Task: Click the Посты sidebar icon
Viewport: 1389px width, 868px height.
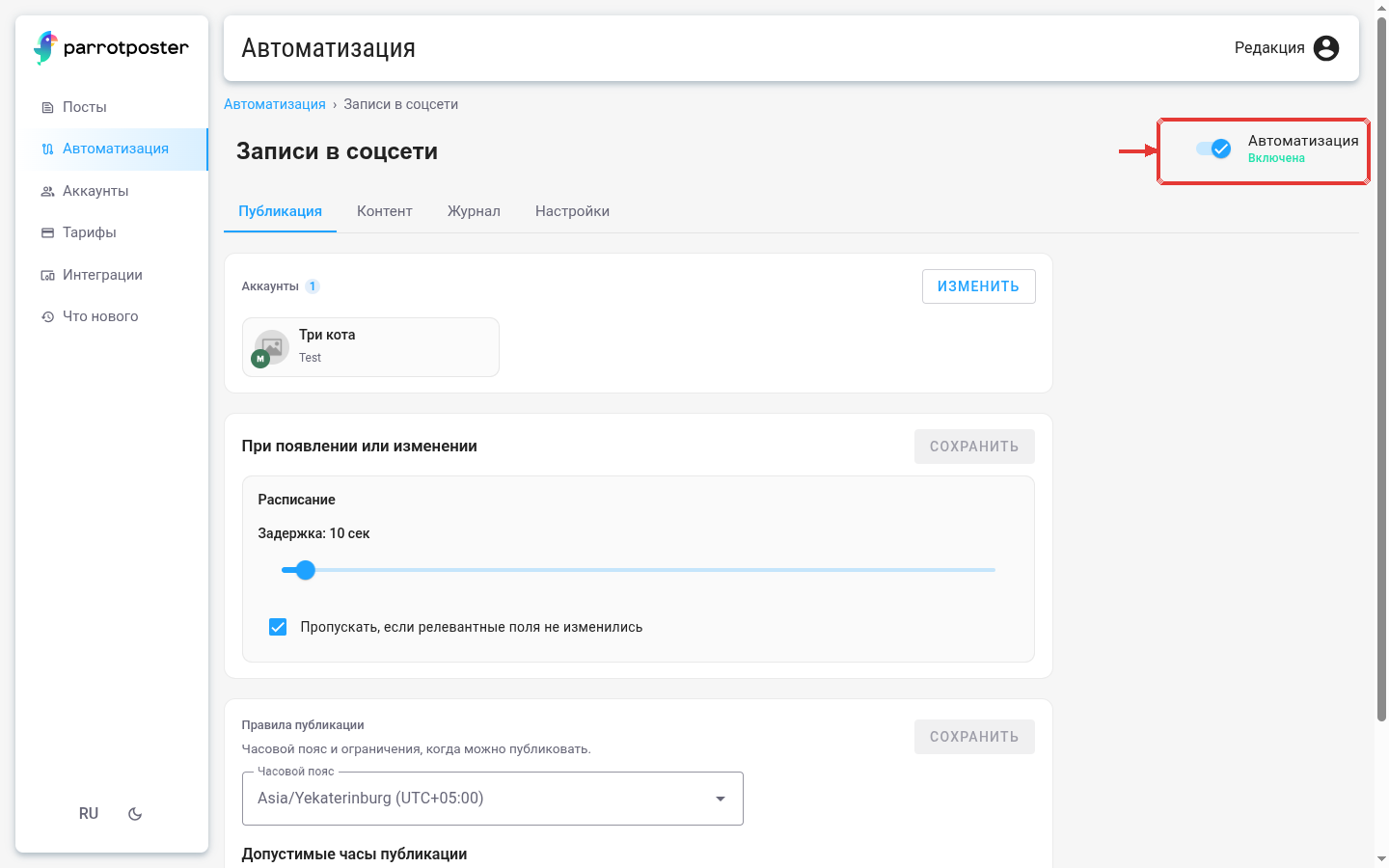Action: click(47, 107)
